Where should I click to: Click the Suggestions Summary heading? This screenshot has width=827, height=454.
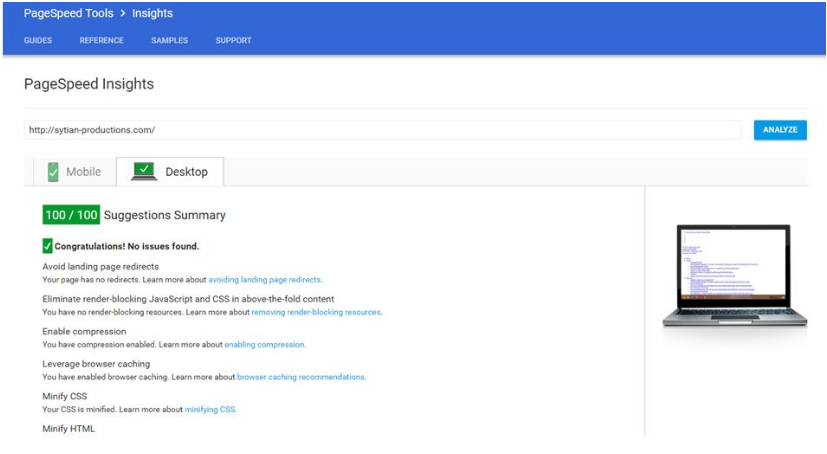pos(165,215)
